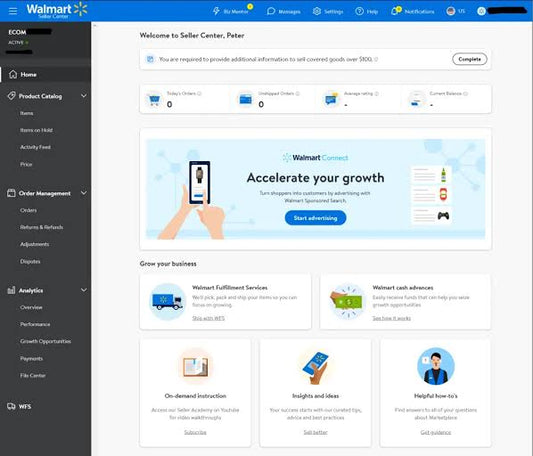Open the user profile avatar icon
533x456 pixels.
tap(481, 11)
